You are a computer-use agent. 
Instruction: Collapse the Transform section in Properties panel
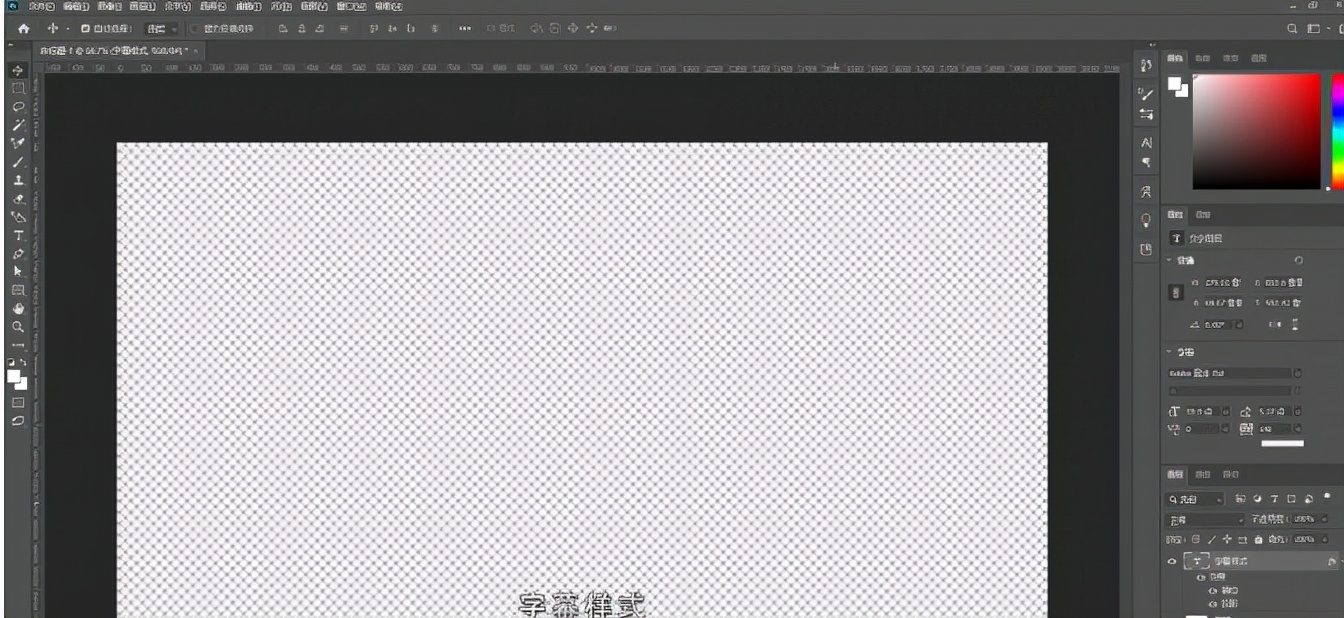[x=1171, y=260]
